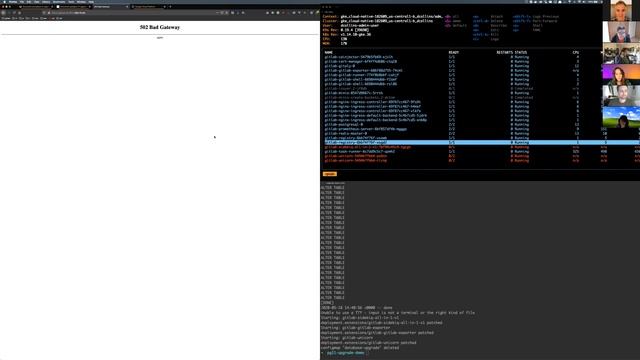This screenshot has height=360, width=640.
Task: Open the Tools menu in the menu bar
Action: tap(71, 2)
